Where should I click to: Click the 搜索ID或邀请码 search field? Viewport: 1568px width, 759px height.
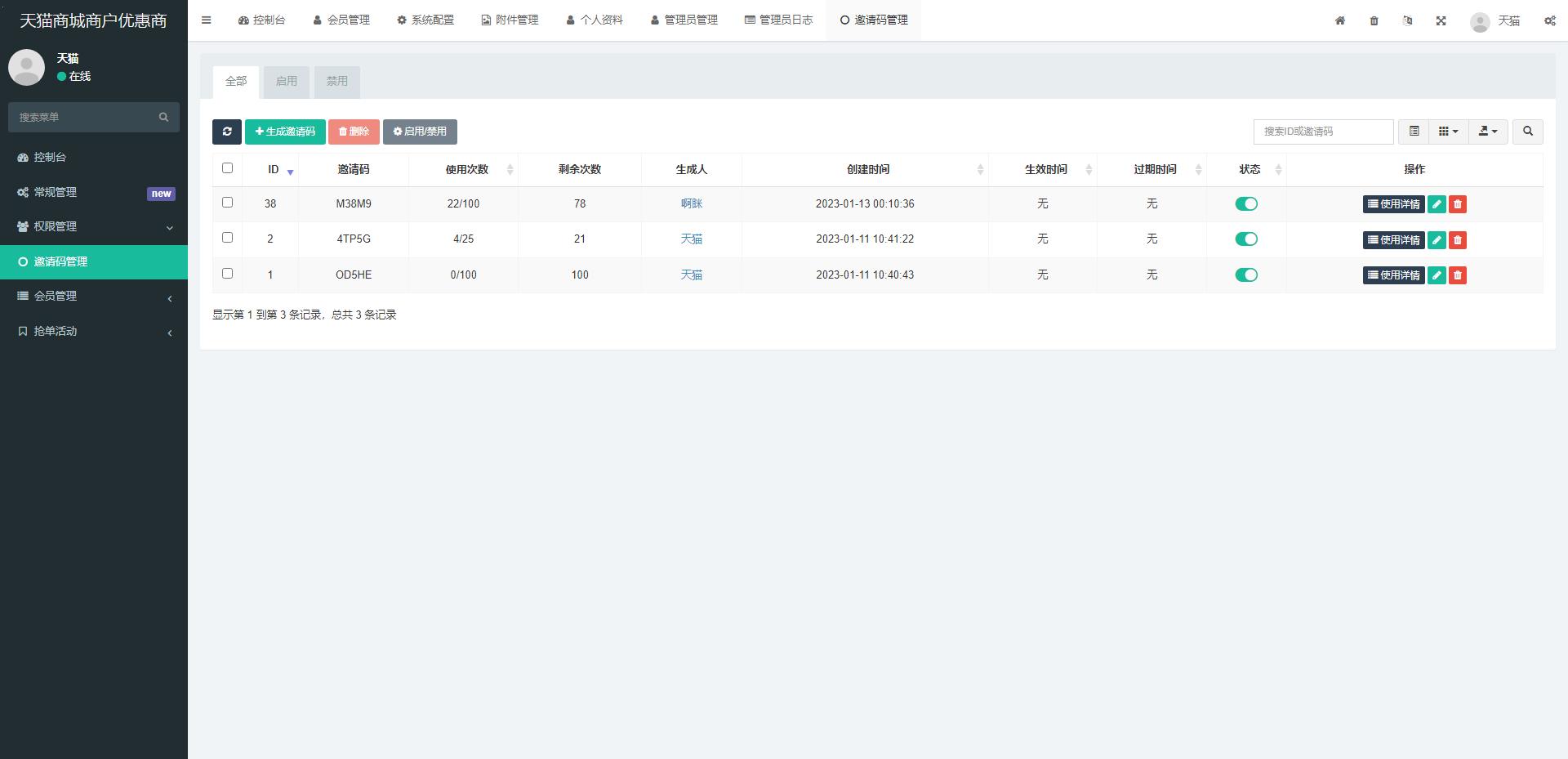click(1323, 132)
